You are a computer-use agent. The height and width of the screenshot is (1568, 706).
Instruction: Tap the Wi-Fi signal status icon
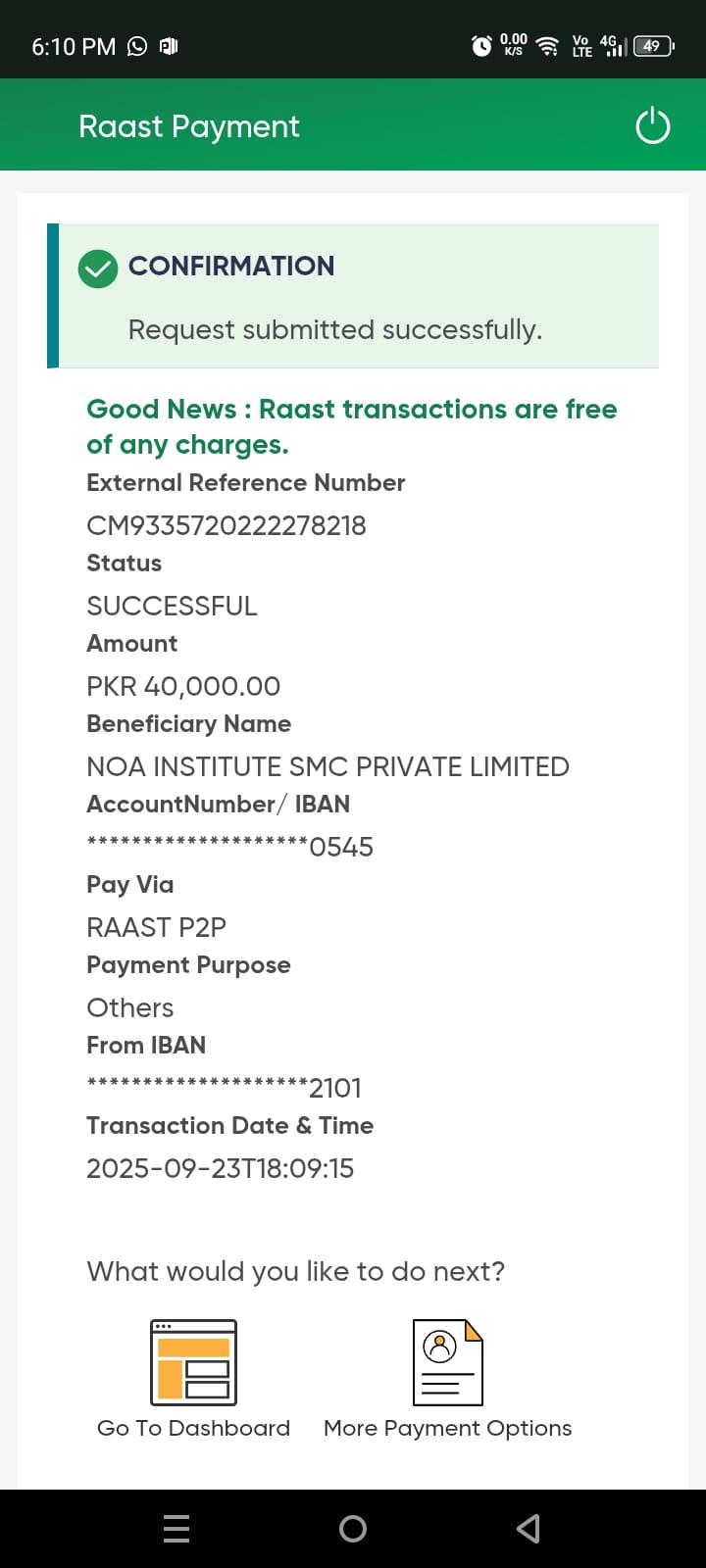click(x=548, y=46)
